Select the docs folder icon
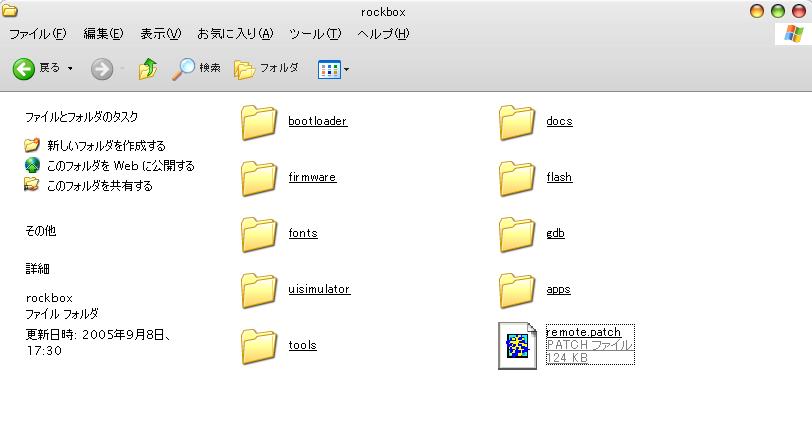 tap(517, 122)
